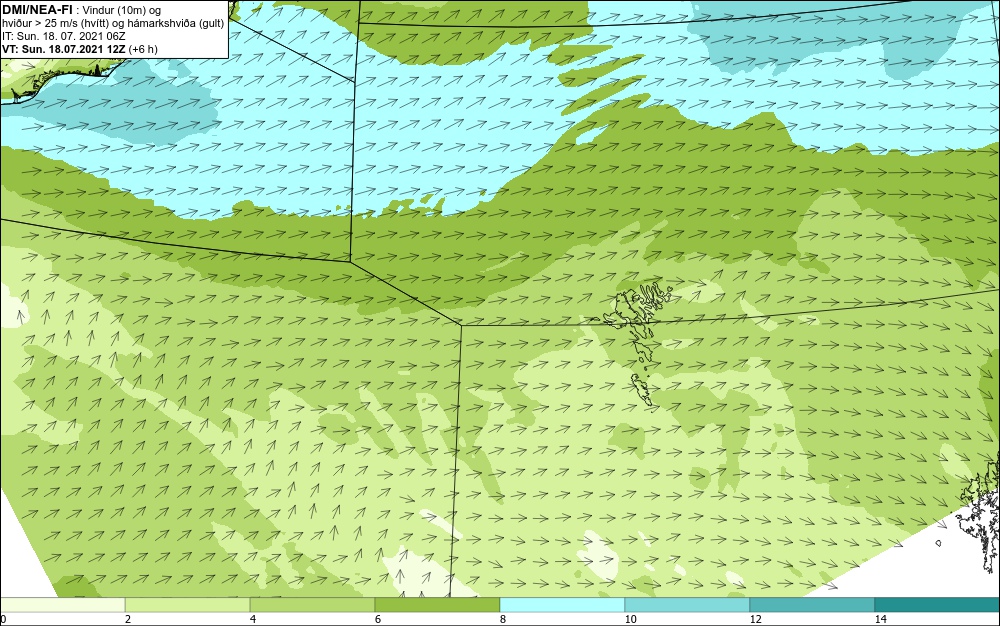Click the legend value '0'
This screenshot has width=1000, height=626.
(3, 619)
